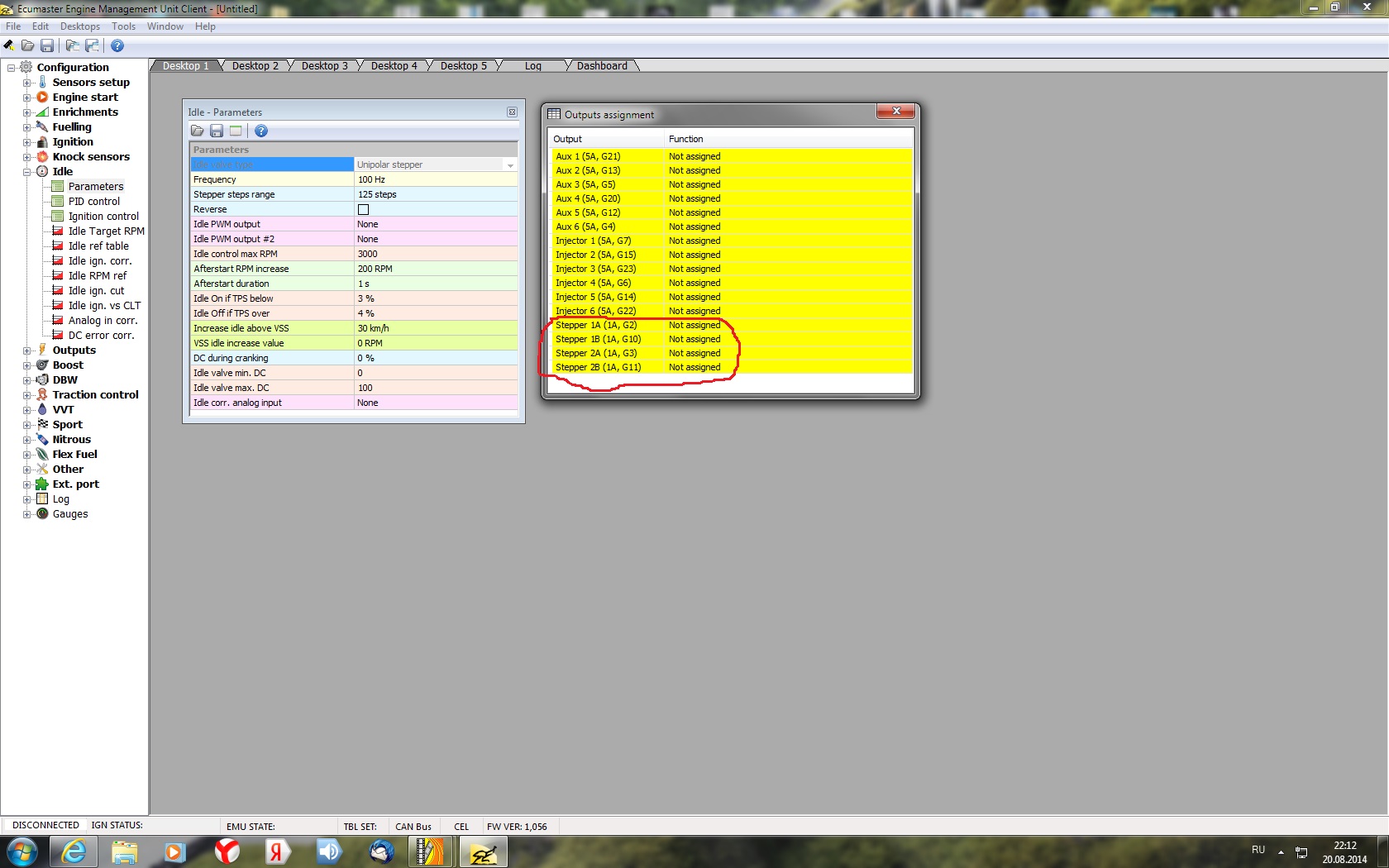The width and height of the screenshot is (1389, 868).
Task: Click the blue help icon in the main toolbar
Action: [117, 45]
